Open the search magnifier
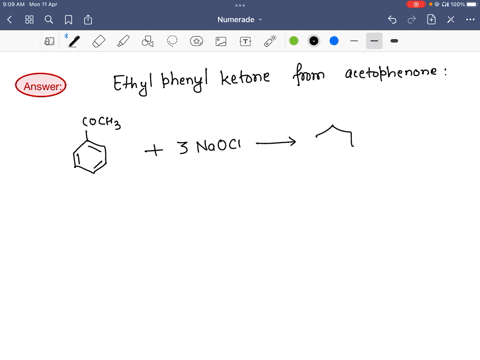The image size is (480, 360). point(49,20)
